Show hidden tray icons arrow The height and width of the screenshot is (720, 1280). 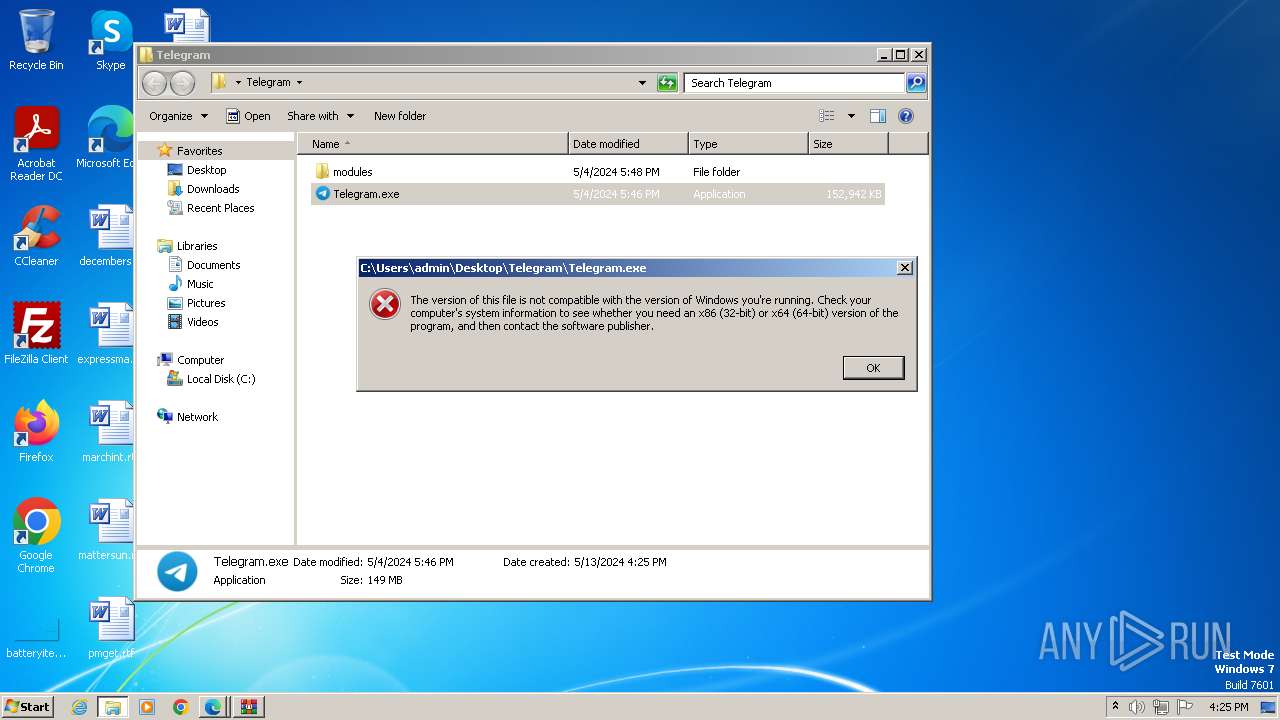coord(1116,707)
